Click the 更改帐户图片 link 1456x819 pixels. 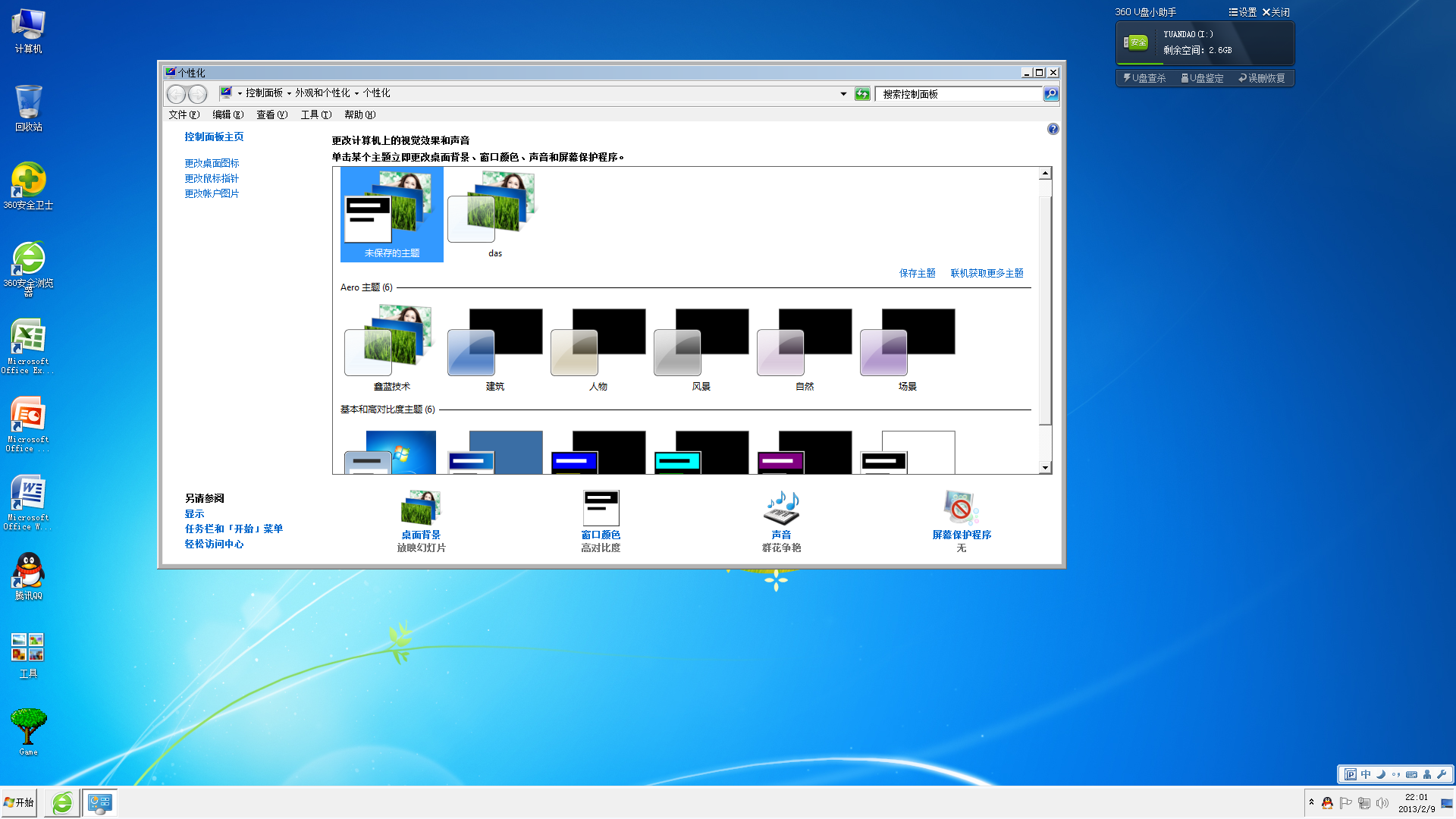(212, 193)
